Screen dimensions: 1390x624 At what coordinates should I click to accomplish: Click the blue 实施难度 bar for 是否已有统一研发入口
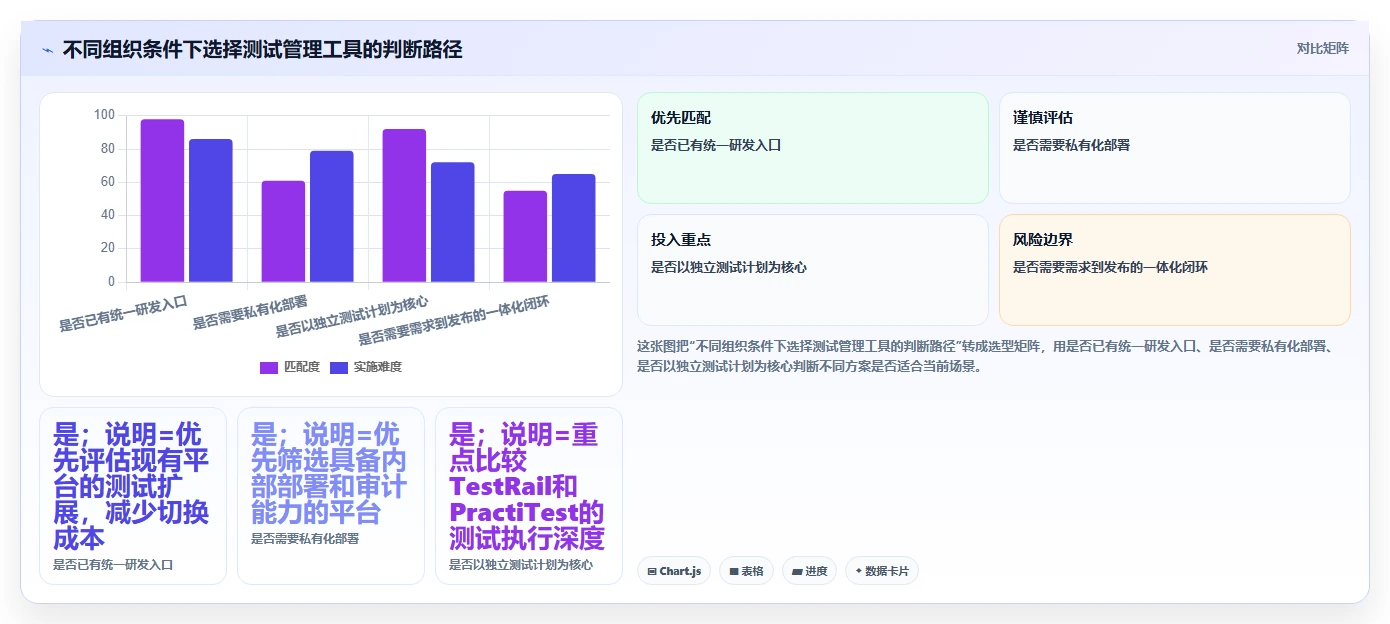tap(211, 210)
